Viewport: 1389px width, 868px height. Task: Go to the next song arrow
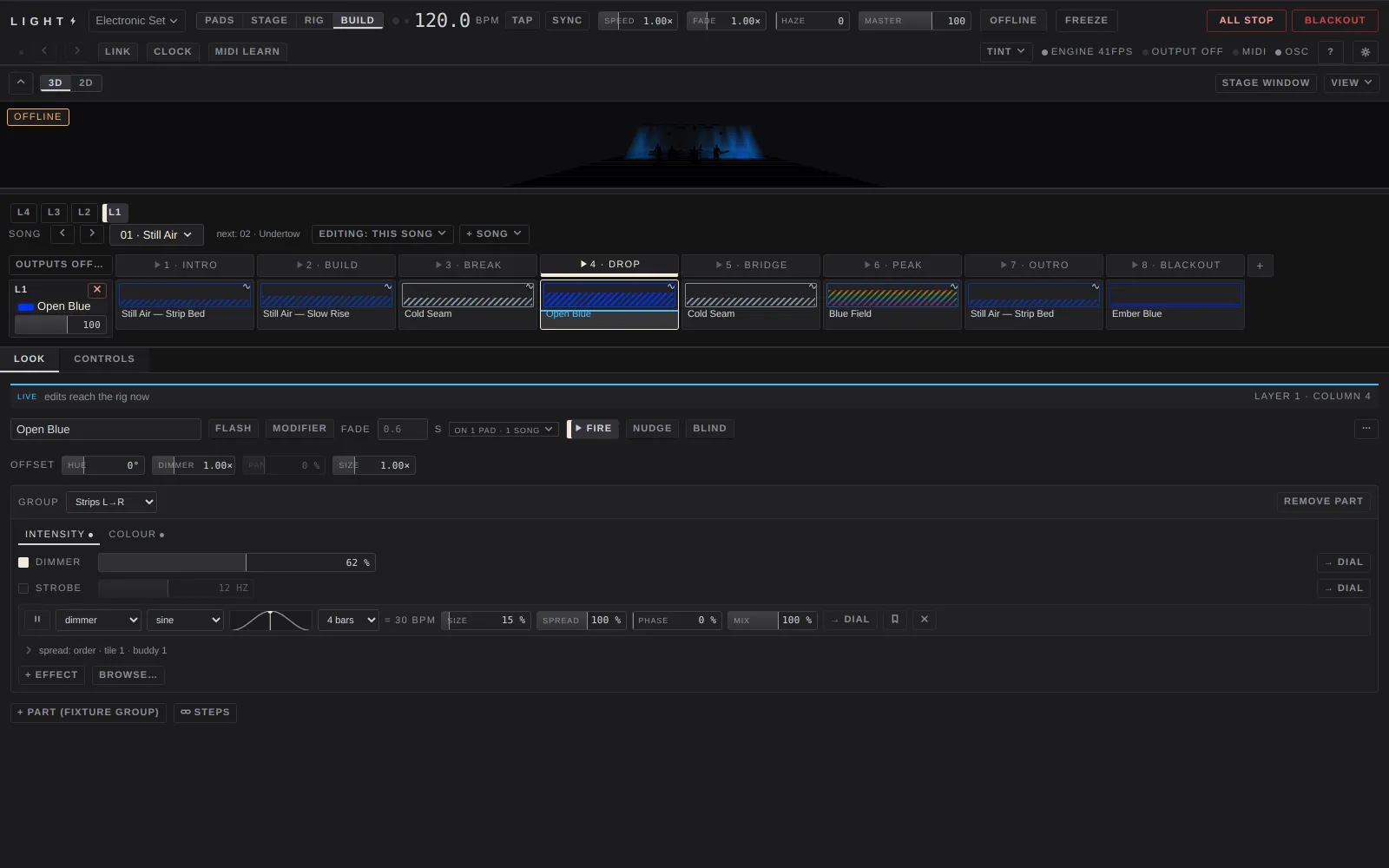tap(92, 234)
